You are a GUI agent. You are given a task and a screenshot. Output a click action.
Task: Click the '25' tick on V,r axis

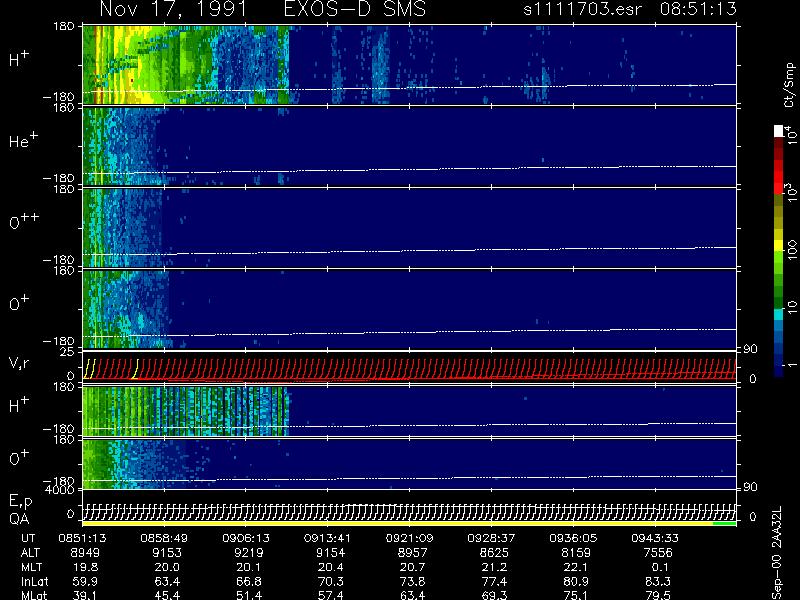(x=67, y=352)
